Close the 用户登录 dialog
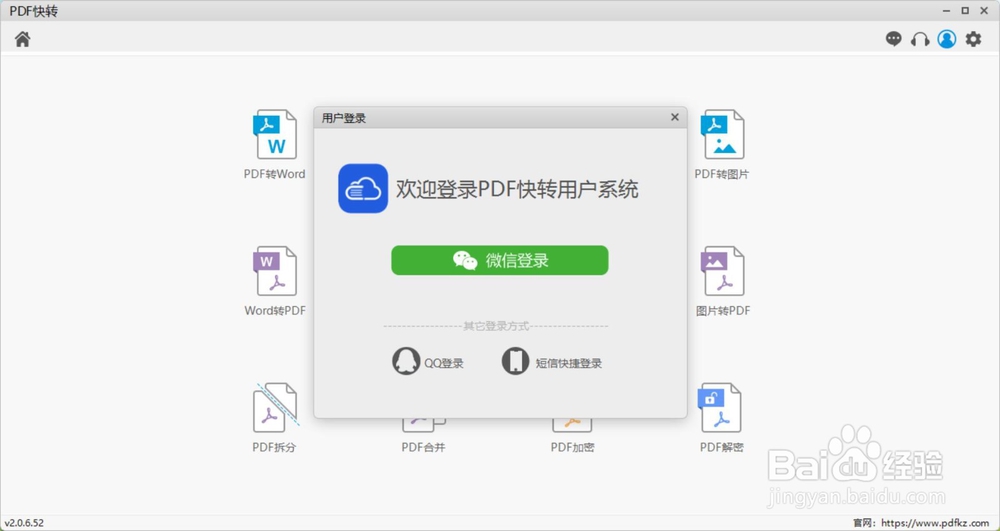1000x531 pixels. (x=675, y=117)
